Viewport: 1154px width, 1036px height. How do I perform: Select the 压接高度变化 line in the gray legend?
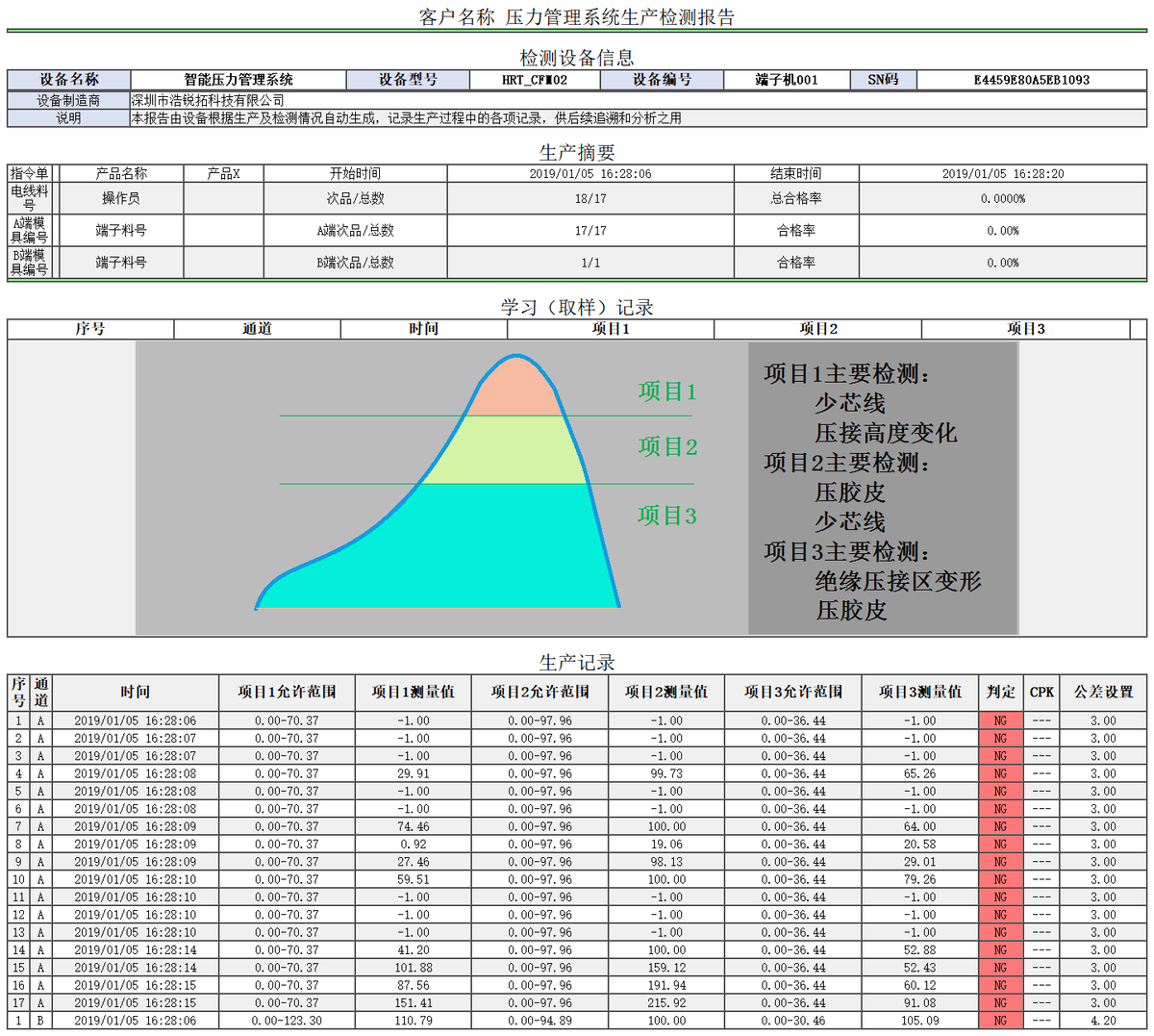[886, 433]
